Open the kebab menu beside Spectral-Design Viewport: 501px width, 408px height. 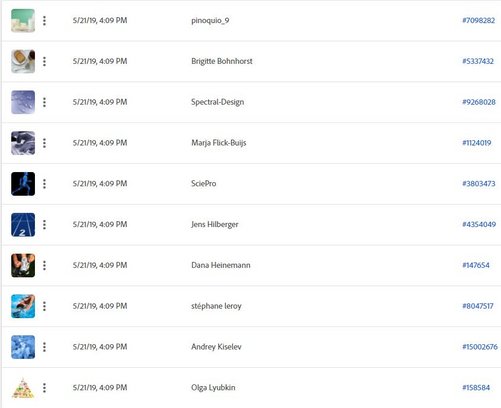point(44,102)
